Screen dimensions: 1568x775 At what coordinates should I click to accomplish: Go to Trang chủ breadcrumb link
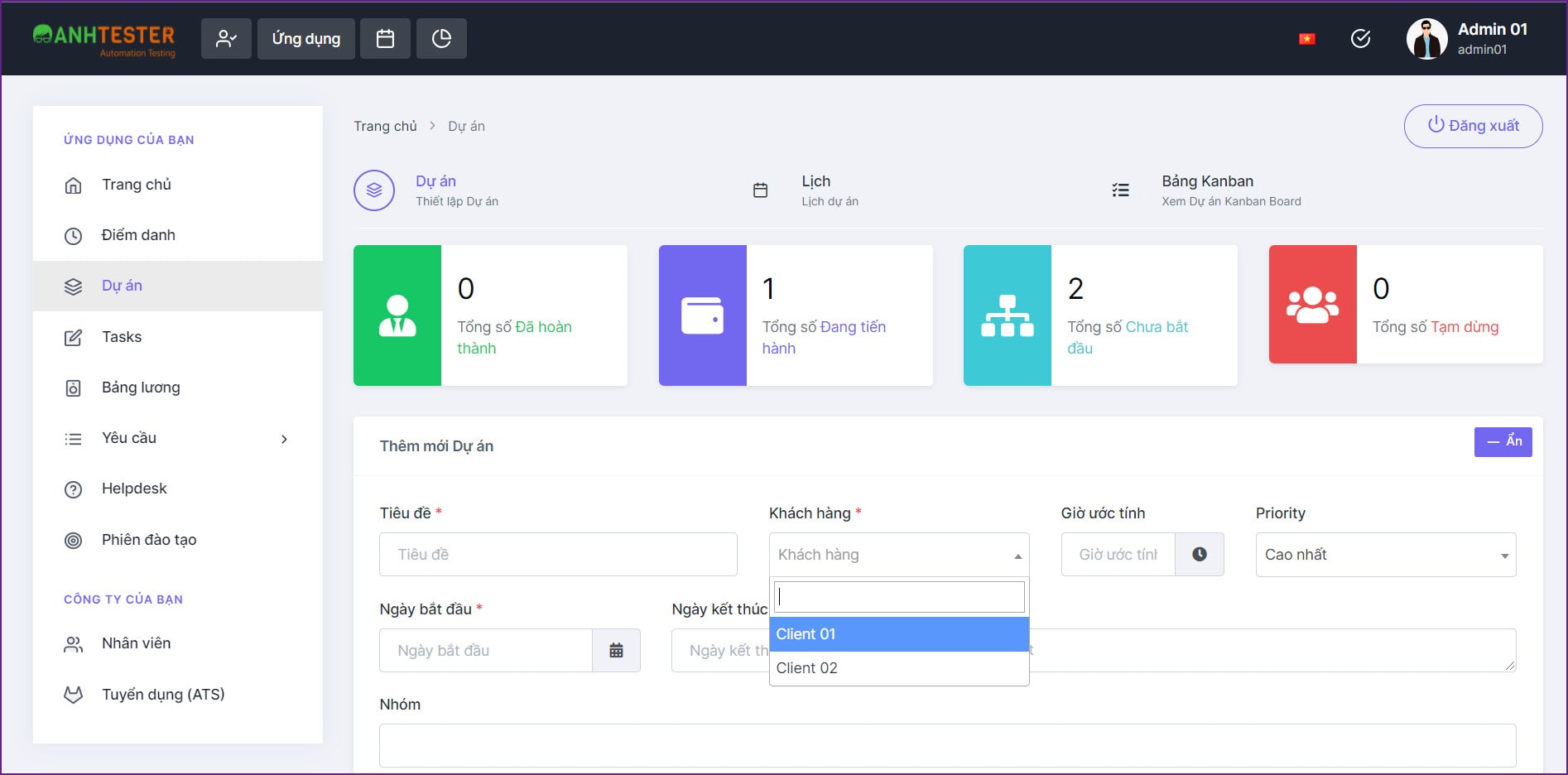385,126
